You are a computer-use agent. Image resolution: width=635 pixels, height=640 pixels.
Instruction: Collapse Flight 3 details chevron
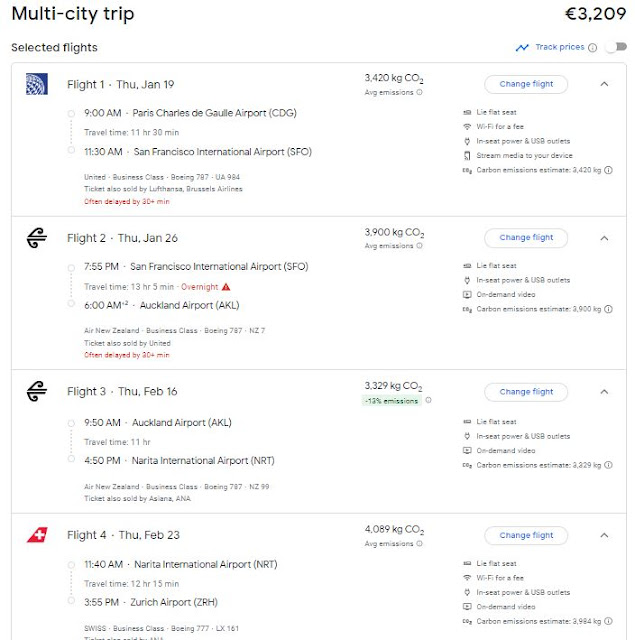tap(604, 392)
